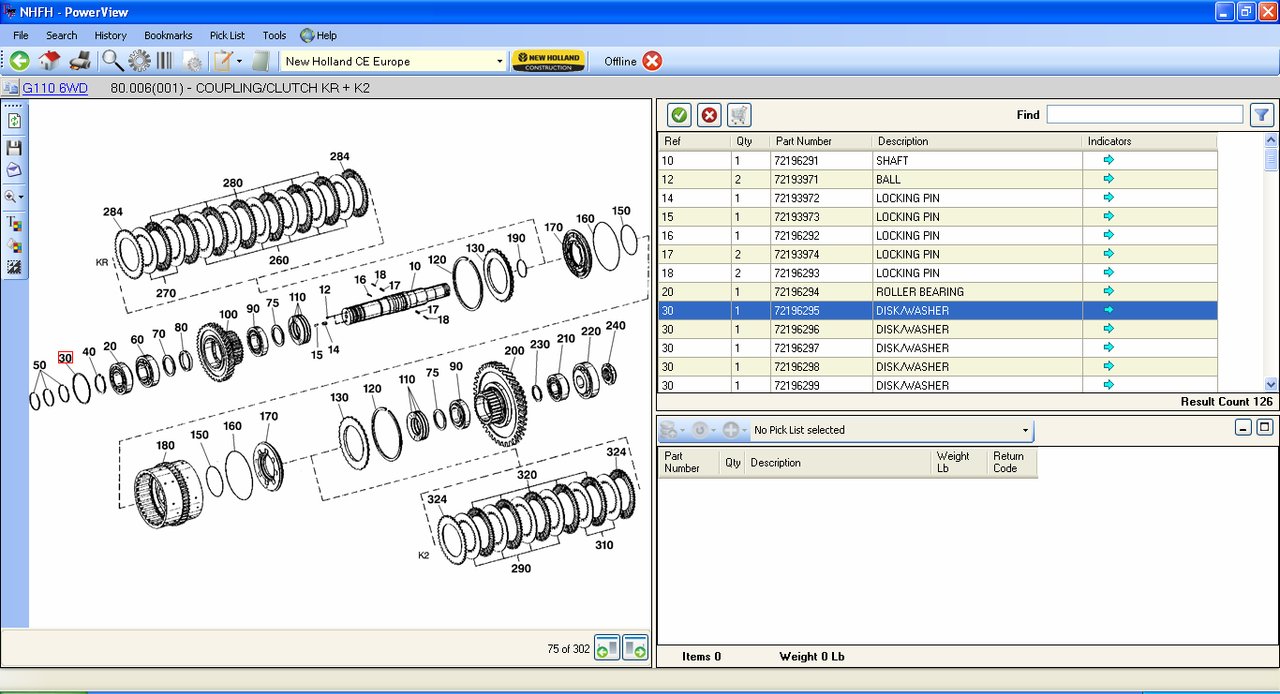Click into the Find text field
1280x694 pixels.
point(1145,115)
